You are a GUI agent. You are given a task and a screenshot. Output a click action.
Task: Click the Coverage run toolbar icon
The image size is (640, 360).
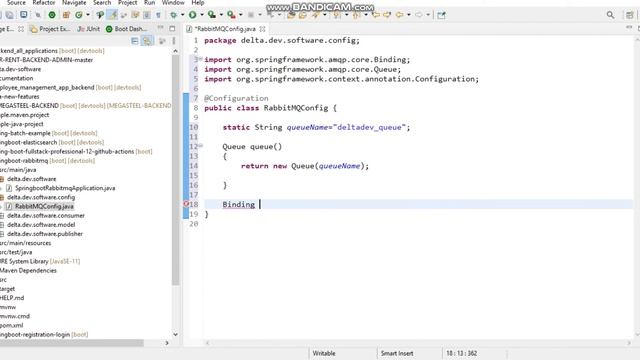(x=211, y=15)
